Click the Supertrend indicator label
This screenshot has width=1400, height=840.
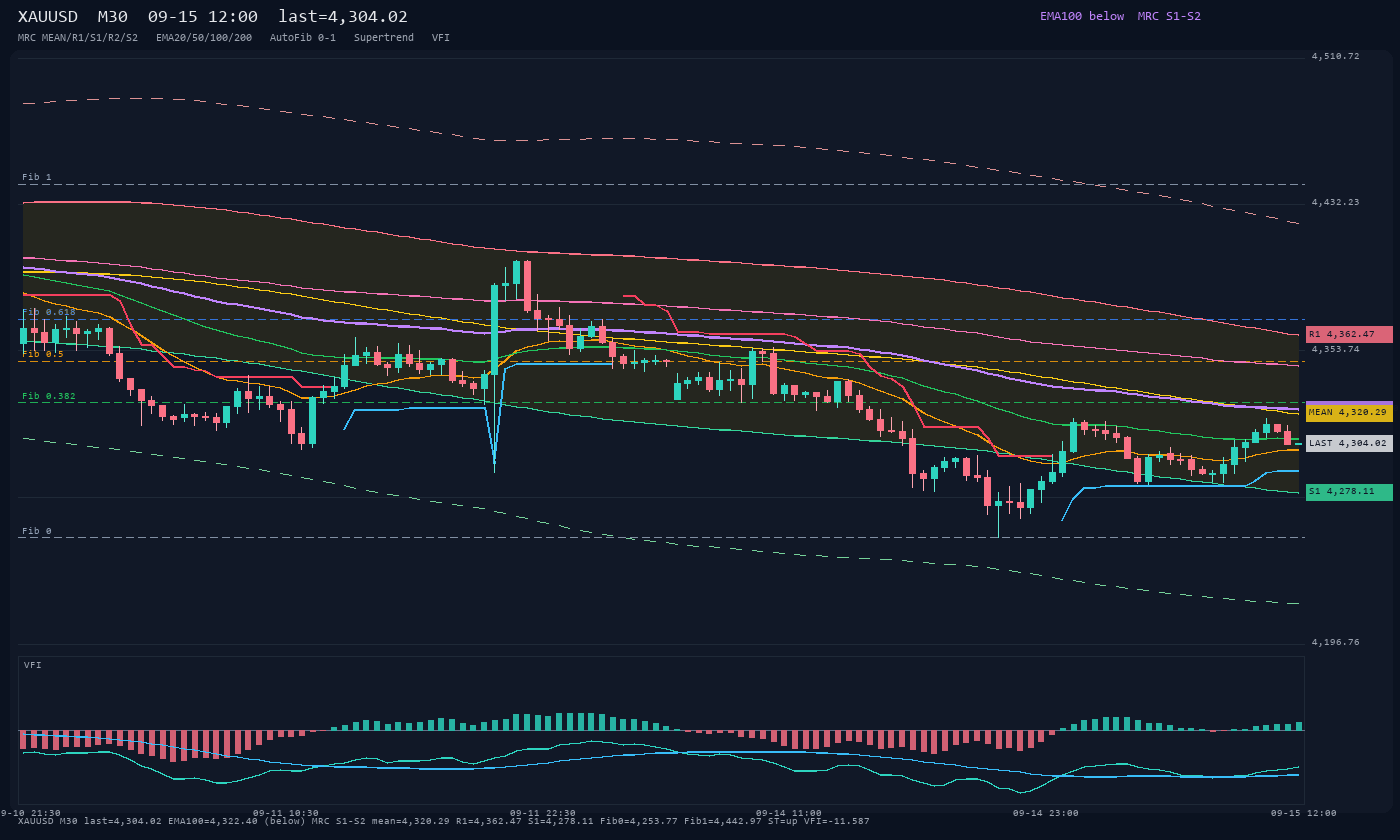384,37
